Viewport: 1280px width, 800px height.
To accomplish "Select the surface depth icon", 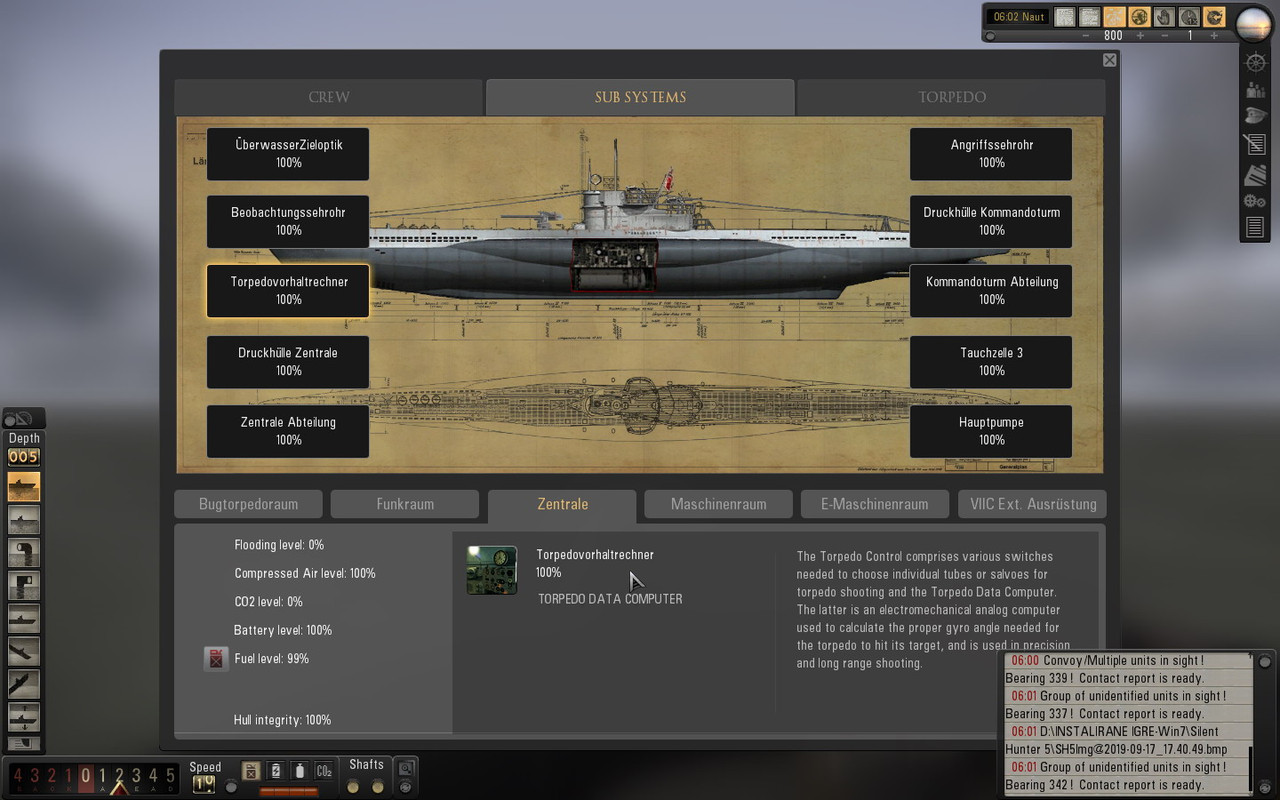I will (x=24, y=486).
